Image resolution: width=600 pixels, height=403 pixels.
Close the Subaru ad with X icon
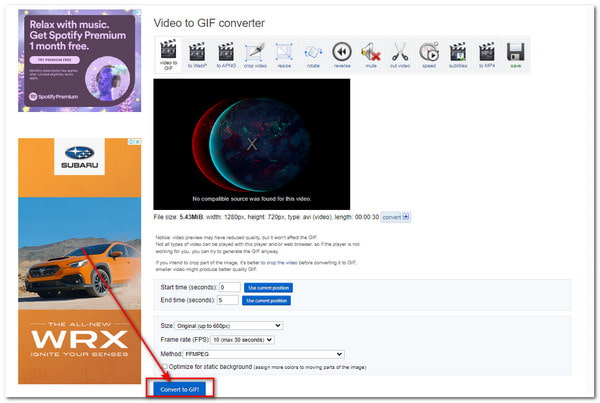point(138,142)
